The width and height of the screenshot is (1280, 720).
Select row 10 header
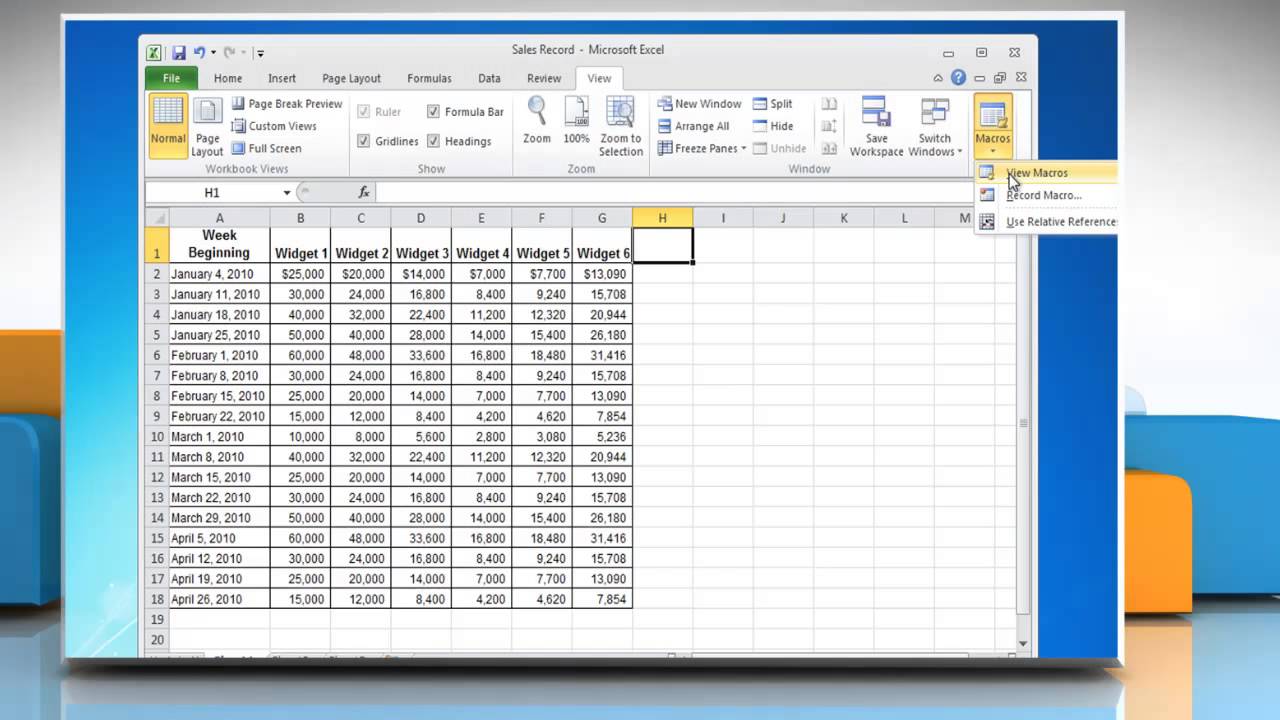157,437
